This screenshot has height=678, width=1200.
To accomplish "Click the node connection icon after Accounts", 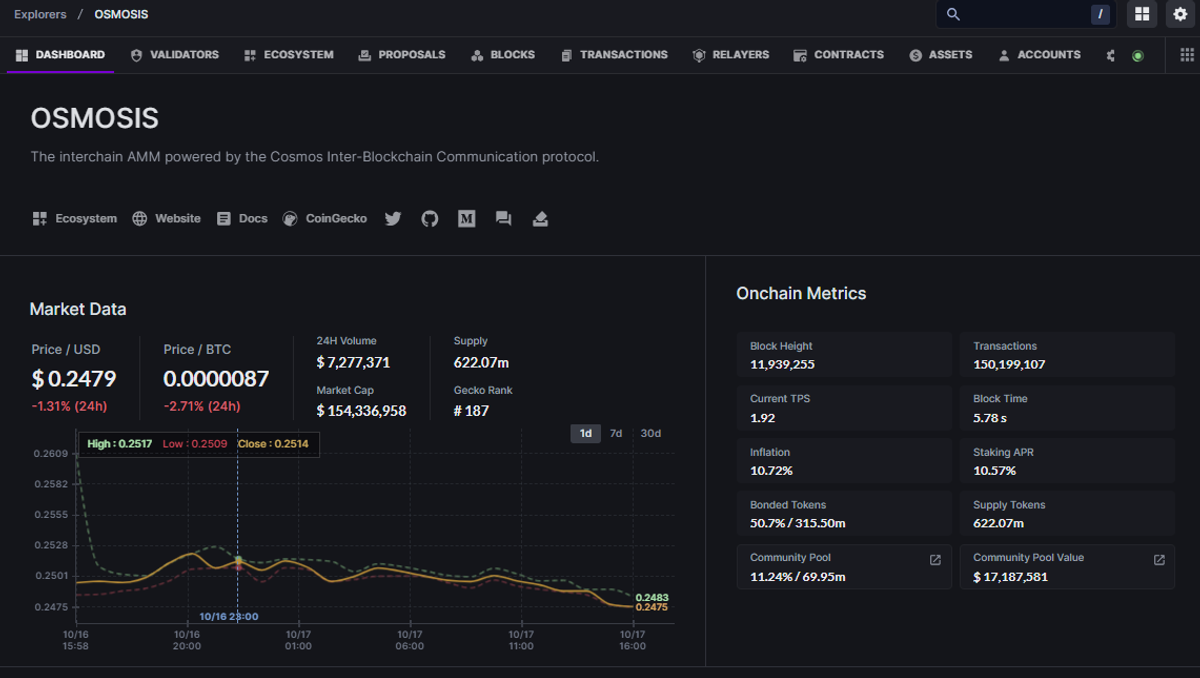I will point(1111,56).
